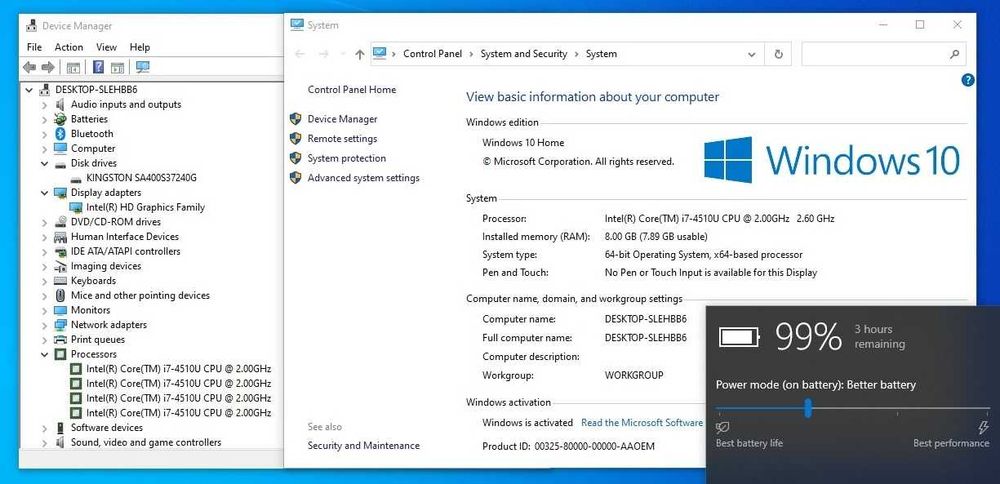Open the Device Manager link in System sidebar
1000x484 pixels.
point(342,119)
